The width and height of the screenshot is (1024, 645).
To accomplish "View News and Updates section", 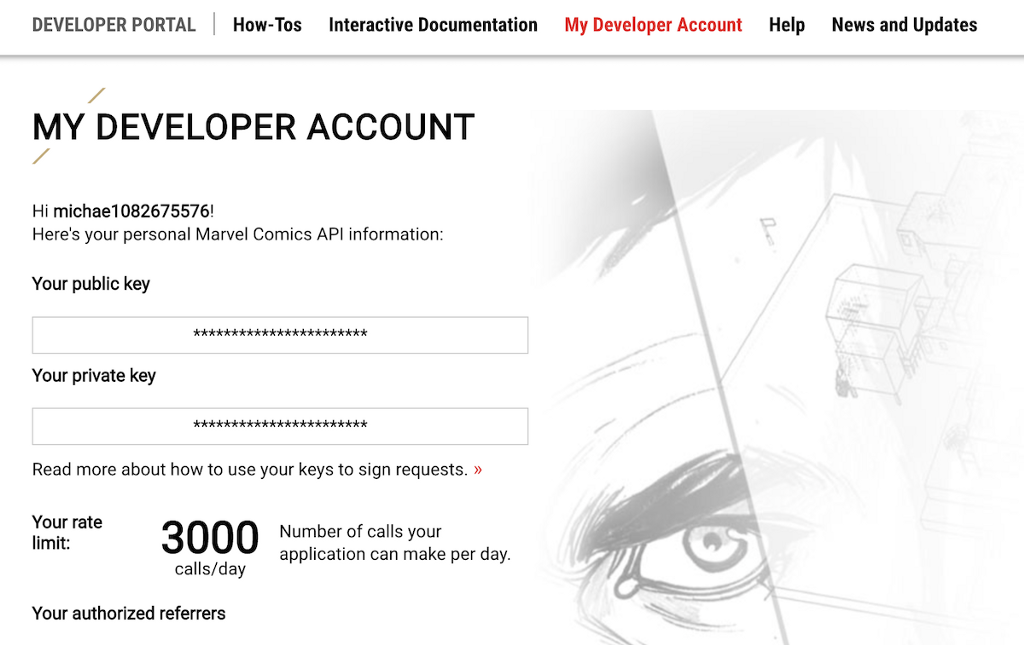I will (904, 25).
